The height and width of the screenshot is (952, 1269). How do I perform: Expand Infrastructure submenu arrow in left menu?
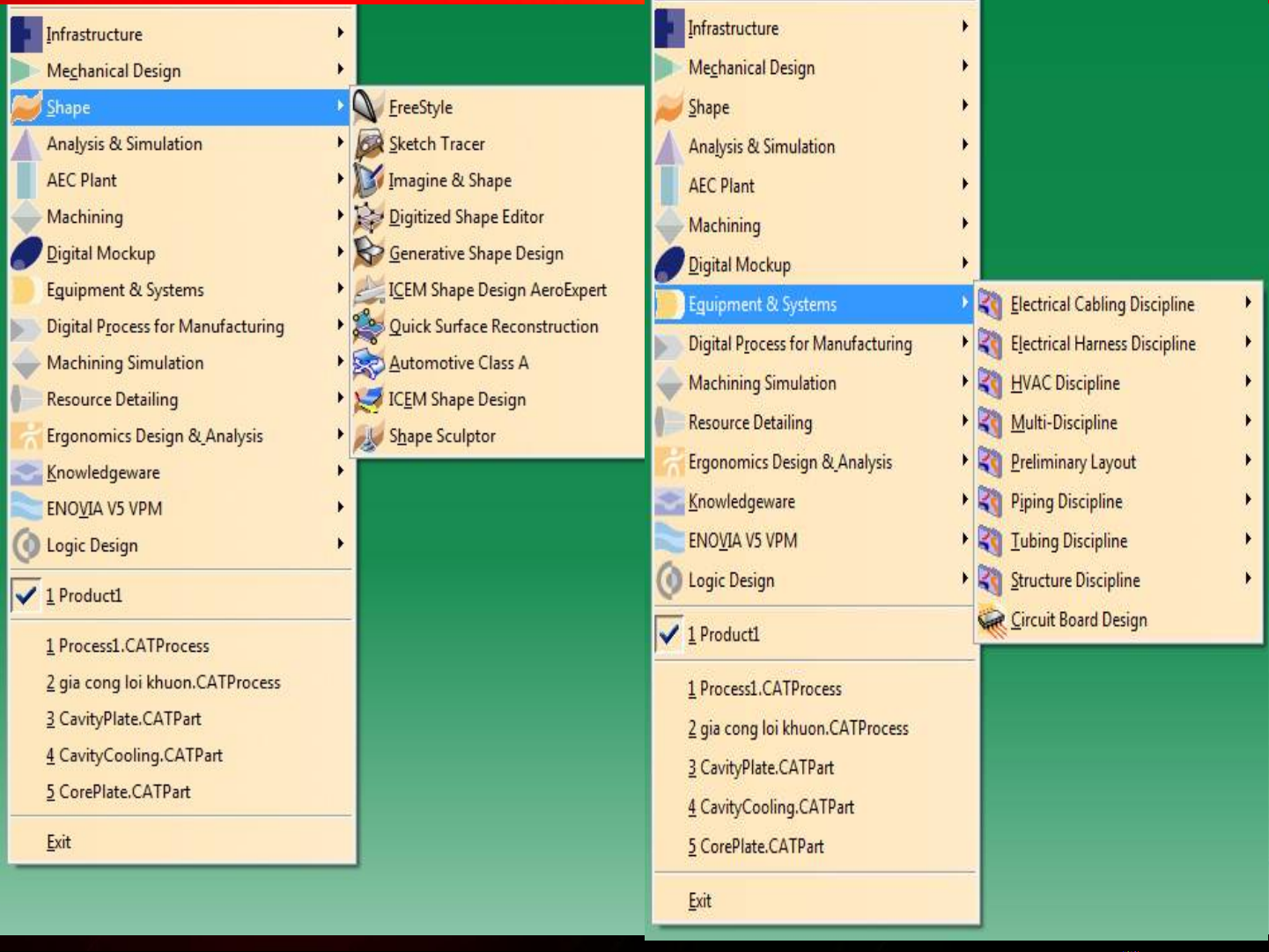coord(340,33)
